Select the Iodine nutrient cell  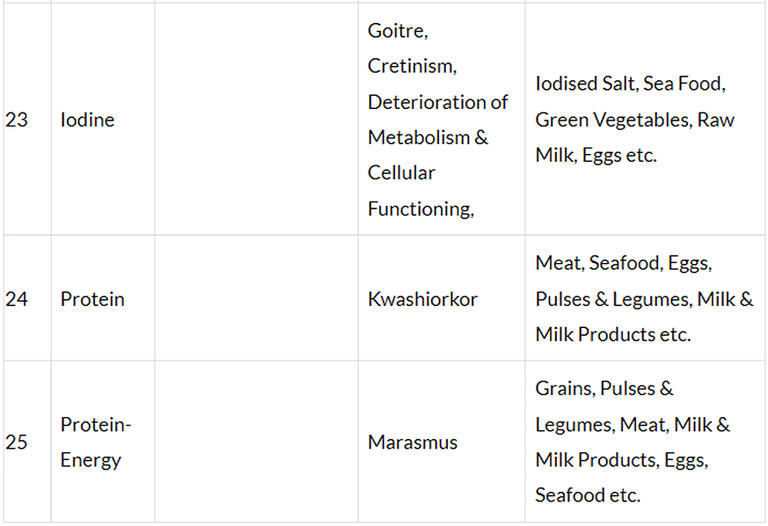[87, 120]
